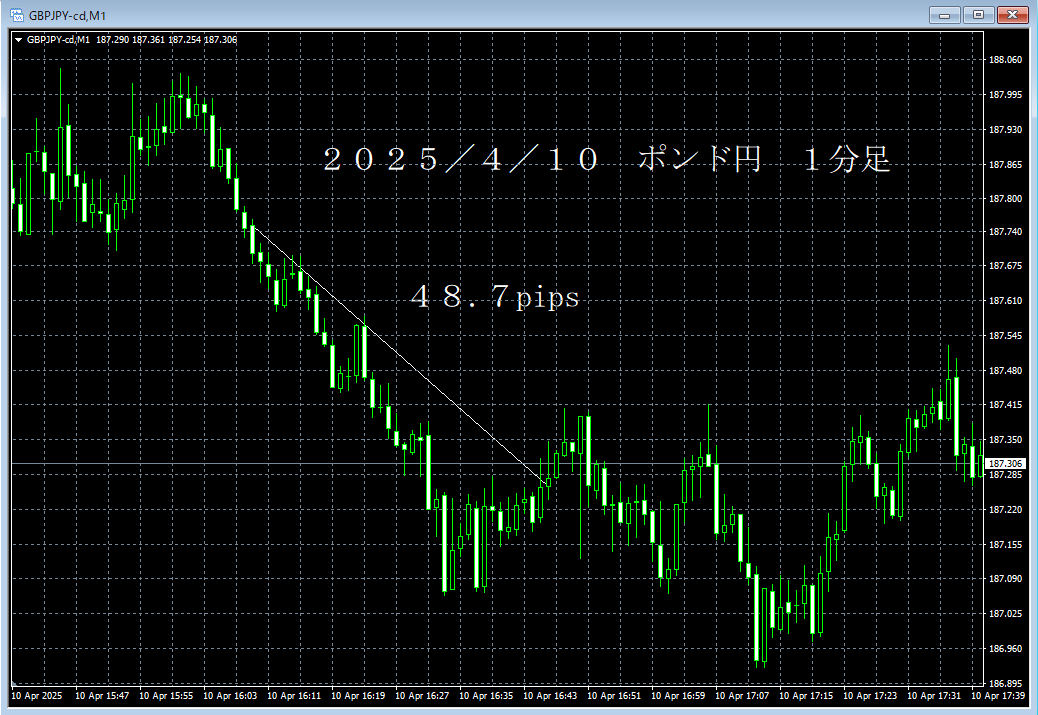Screen dimensions: 1038x715
Task: Click the GBPJPY-cd,M1 chart window icon
Action: pyautogui.click(x=17, y=15)
